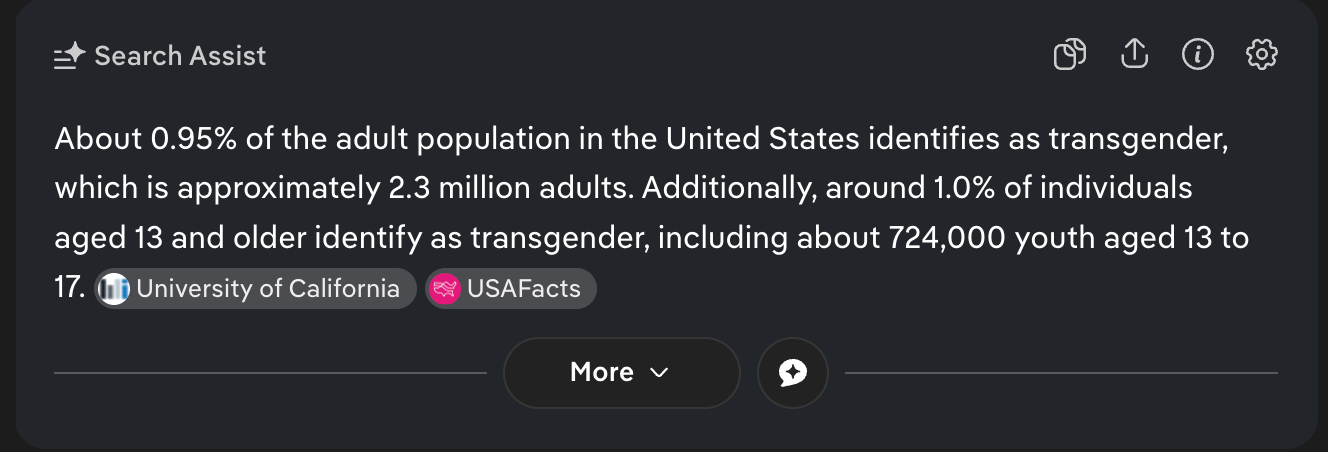Open the University of California source link
Image resolution: width=1328 pixels, height=452 pixels.
tap(267, 289)
